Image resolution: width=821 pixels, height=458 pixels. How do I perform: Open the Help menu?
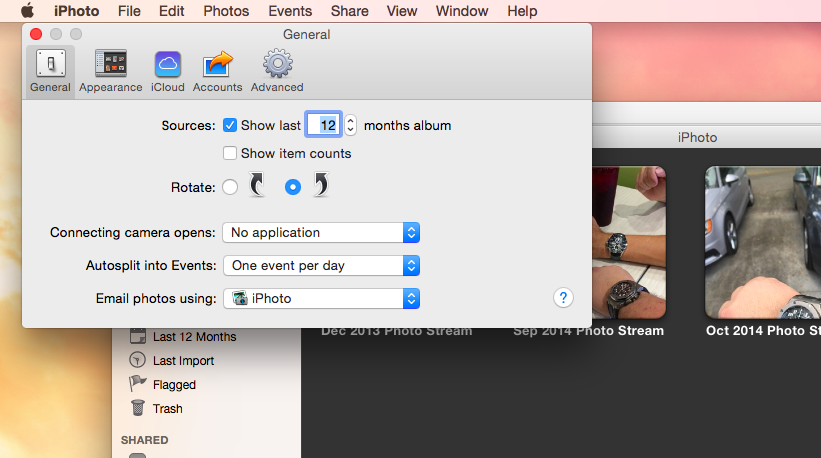click(x=522, y=11)
